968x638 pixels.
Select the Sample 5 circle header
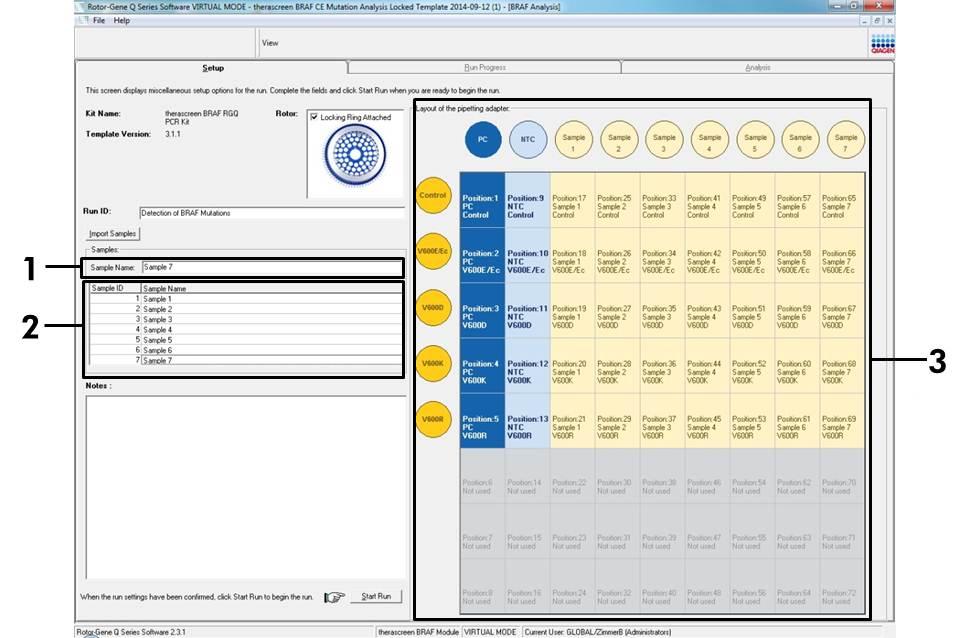[755, 139]
